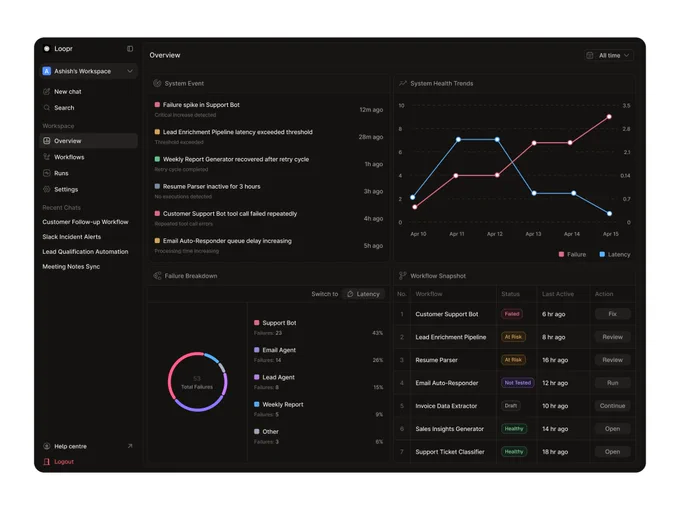Click the Status column header
The width and height of the screenshot is (680, 510).
tap(510, 294)
